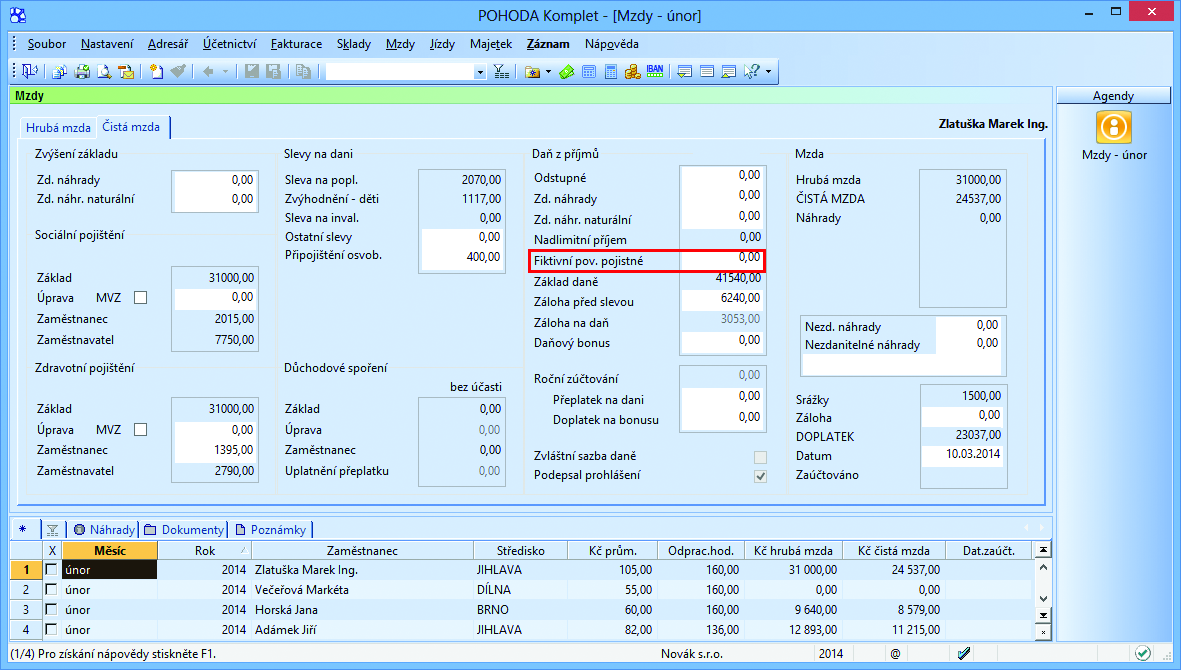The height and width of the screenshot is (670, 1181).
Task: Click the gold coins icon
Action: (x=633, y=72)
